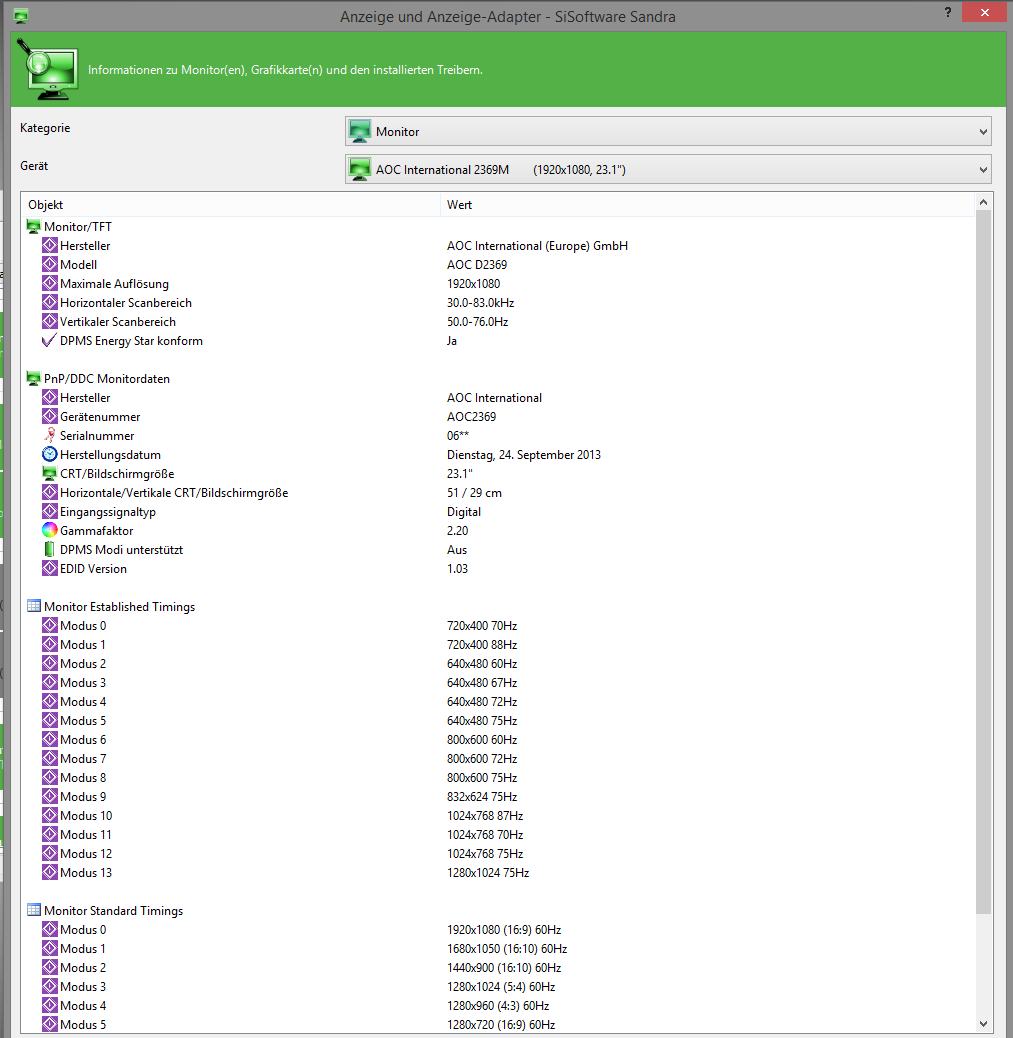This screenshot has width=1013, height=1038.
Task: Click the monitor icon in Kategorie dropdown
Action: point(360,131)
